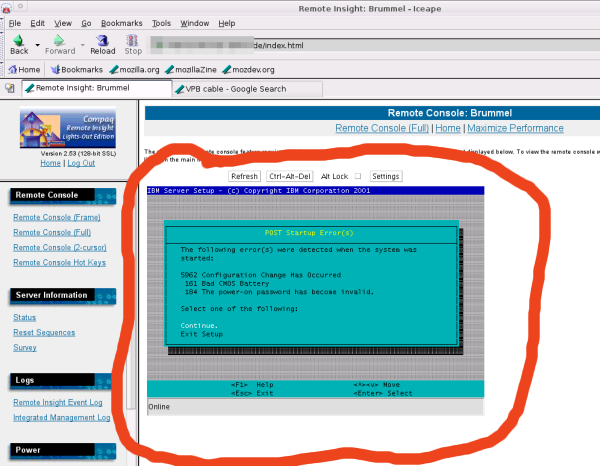Screen dimensions: 600x466
Task: Click the Server Information section header
Action: click(63, 296)
